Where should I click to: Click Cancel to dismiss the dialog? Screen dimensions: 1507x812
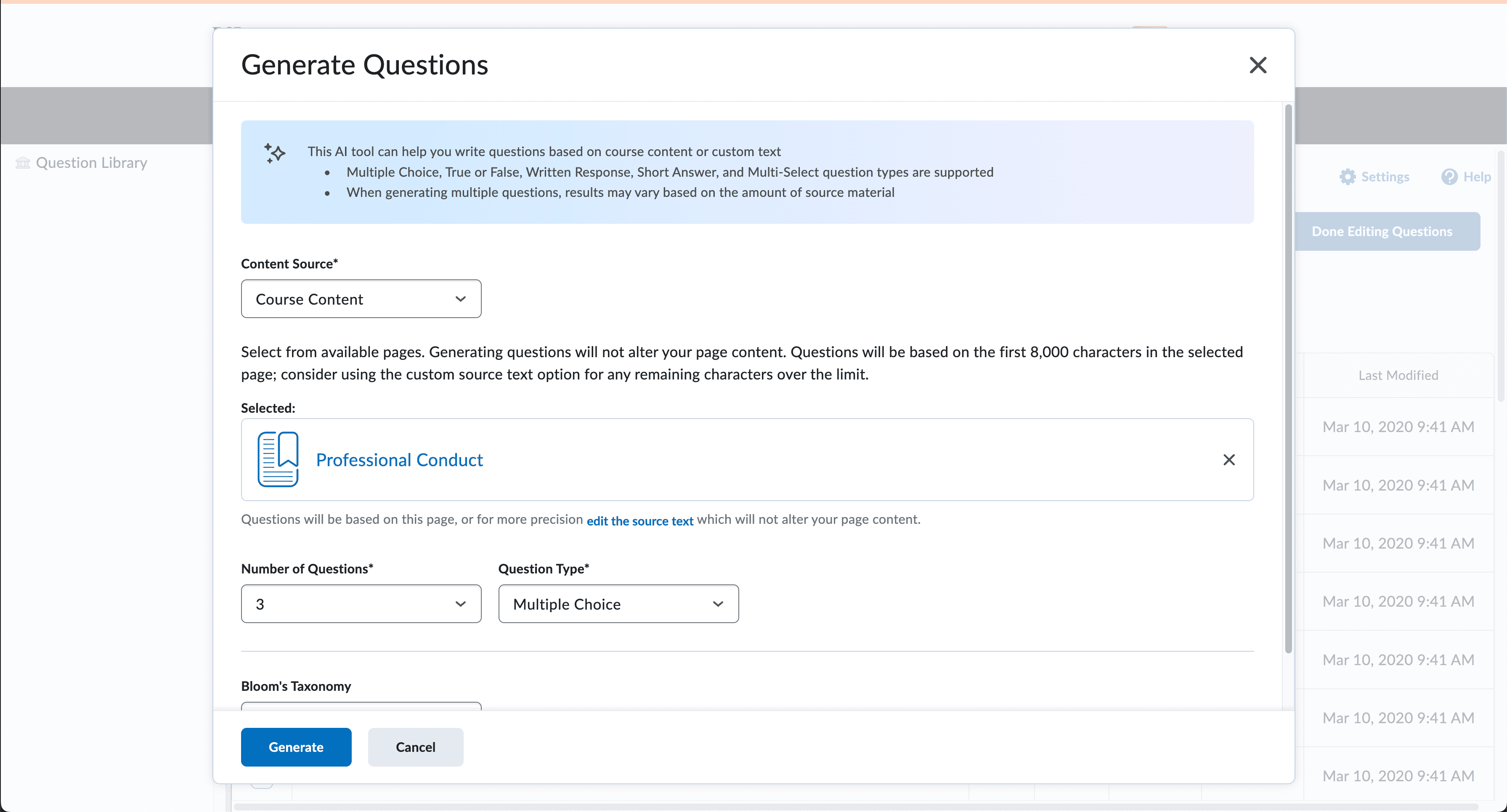(415, 747)
